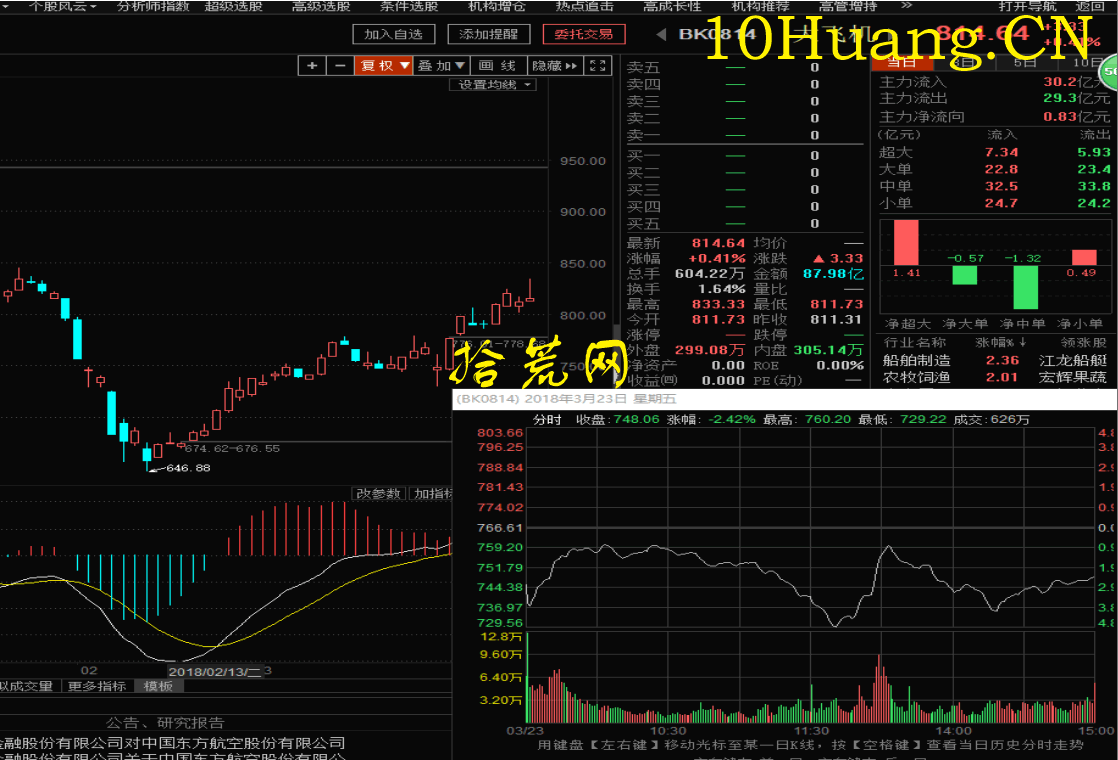Open 个股风云 menu
This screenshot has height=760, width=1118.
tap(63, 6)
